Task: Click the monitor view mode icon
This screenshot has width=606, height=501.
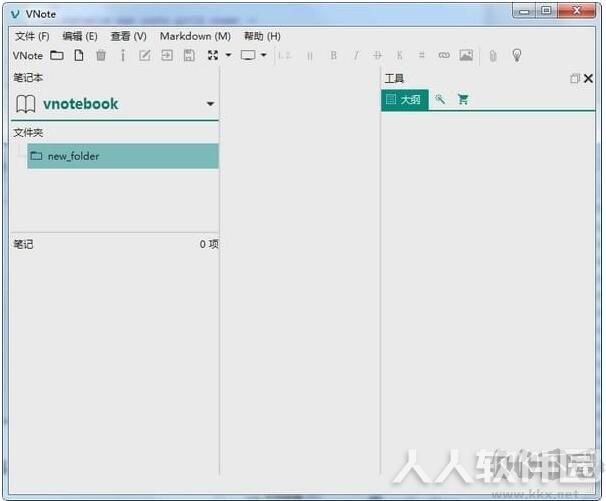Action: [x=248, y=55]
